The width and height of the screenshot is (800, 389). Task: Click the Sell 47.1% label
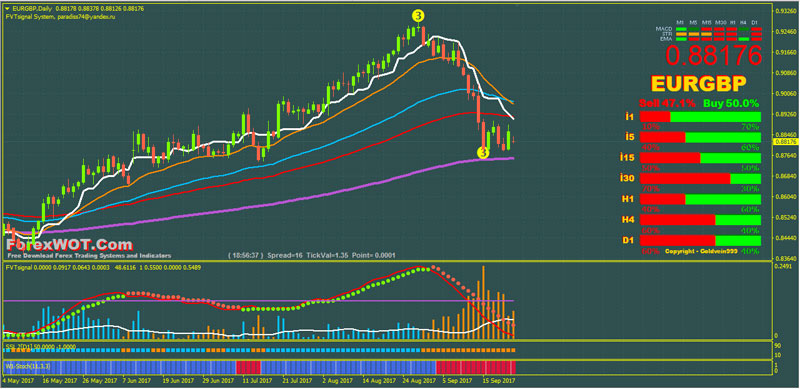tap(667, 103)
